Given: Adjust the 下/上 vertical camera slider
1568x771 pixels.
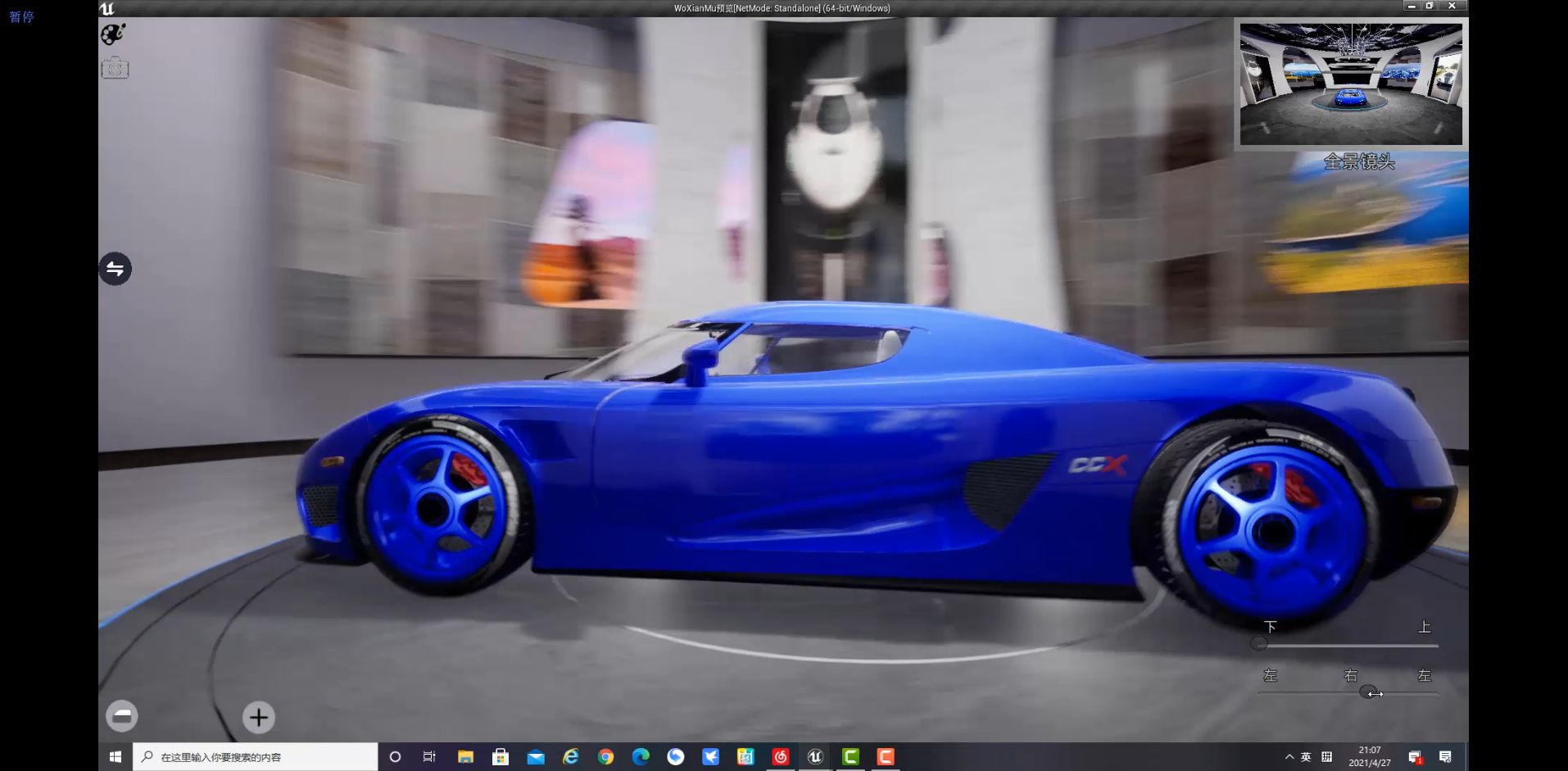Looking at the screenshot, I should [x=1348, y=645].
